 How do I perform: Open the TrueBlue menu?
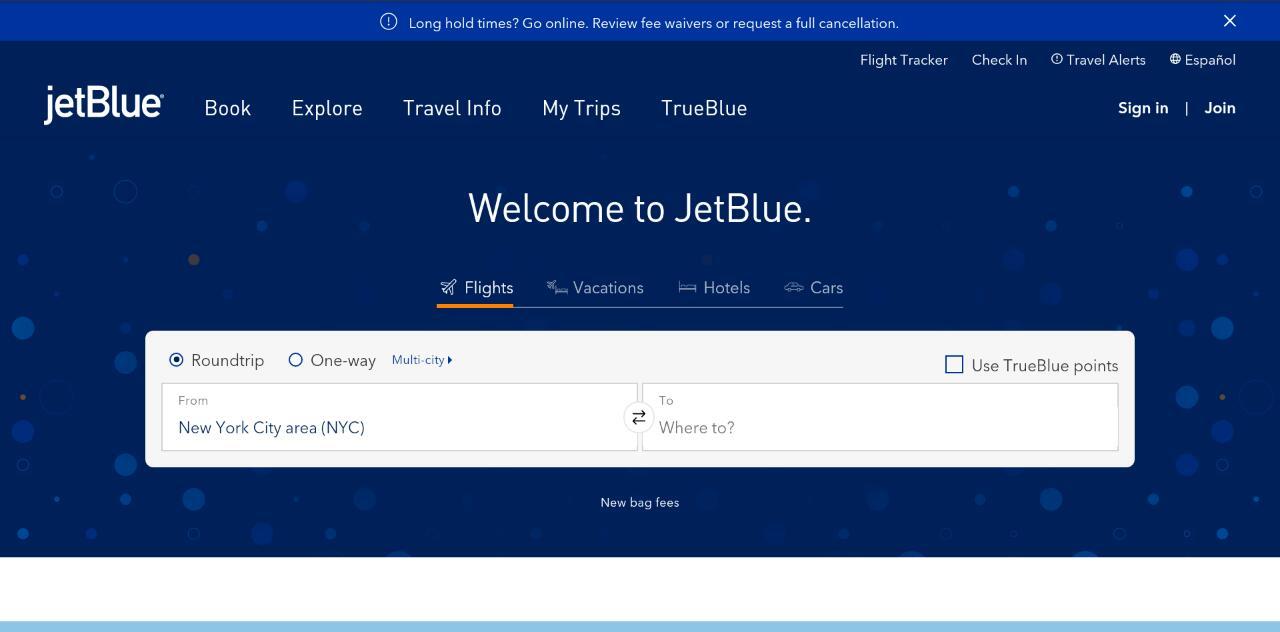[704, 108]
